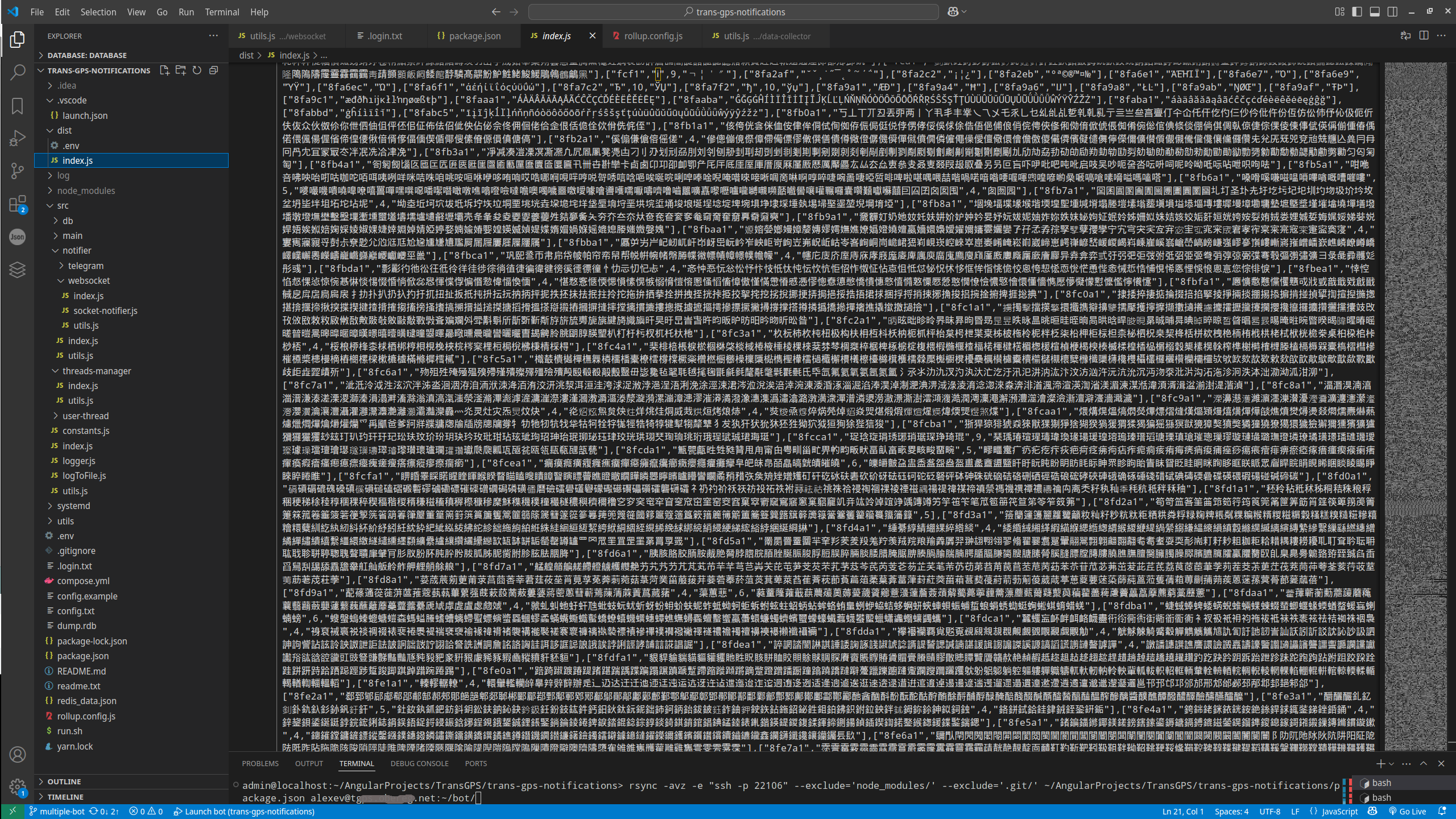The width and height of the screenshot is (1456, 819).
Task: Toggle the primary side bar layout button
Action: [x=1357, y=11]
